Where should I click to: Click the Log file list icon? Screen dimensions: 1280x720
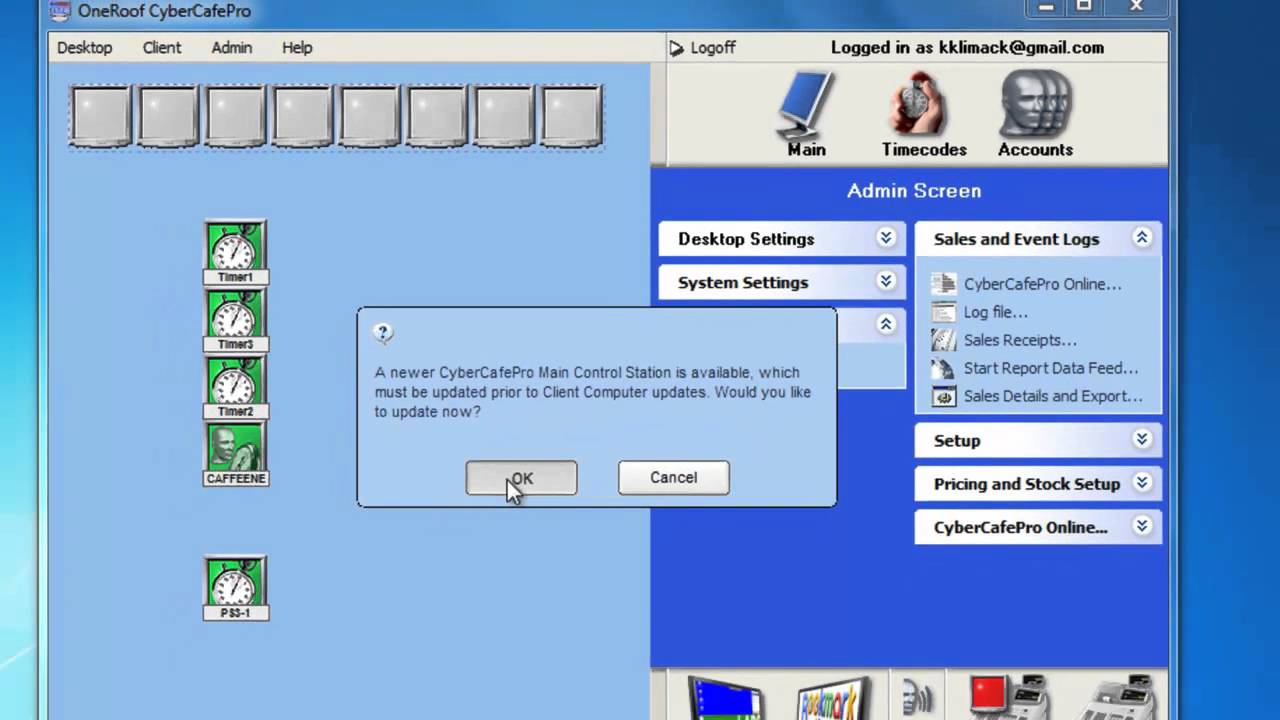click(943, 312)
